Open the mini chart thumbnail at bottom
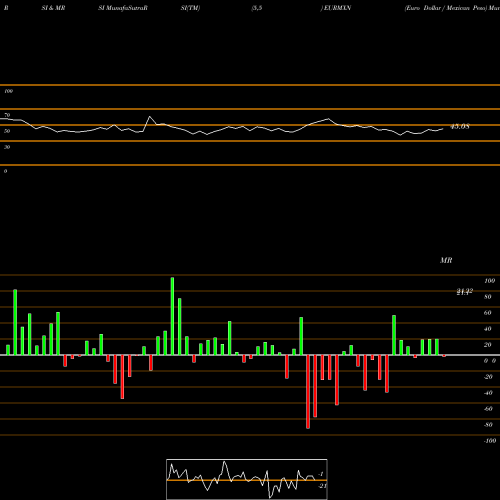500x500 pixels. [x=247, y=479]
